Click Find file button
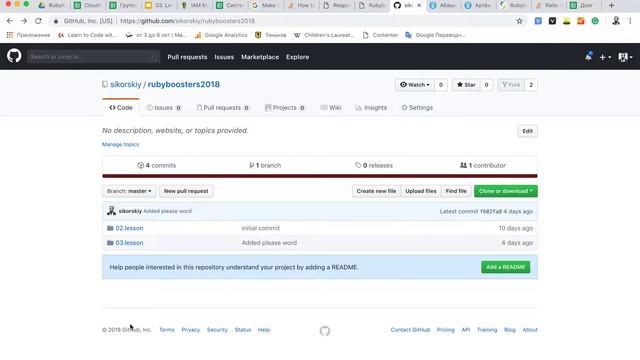Viewport: 640px width, 360px height. 456,191
